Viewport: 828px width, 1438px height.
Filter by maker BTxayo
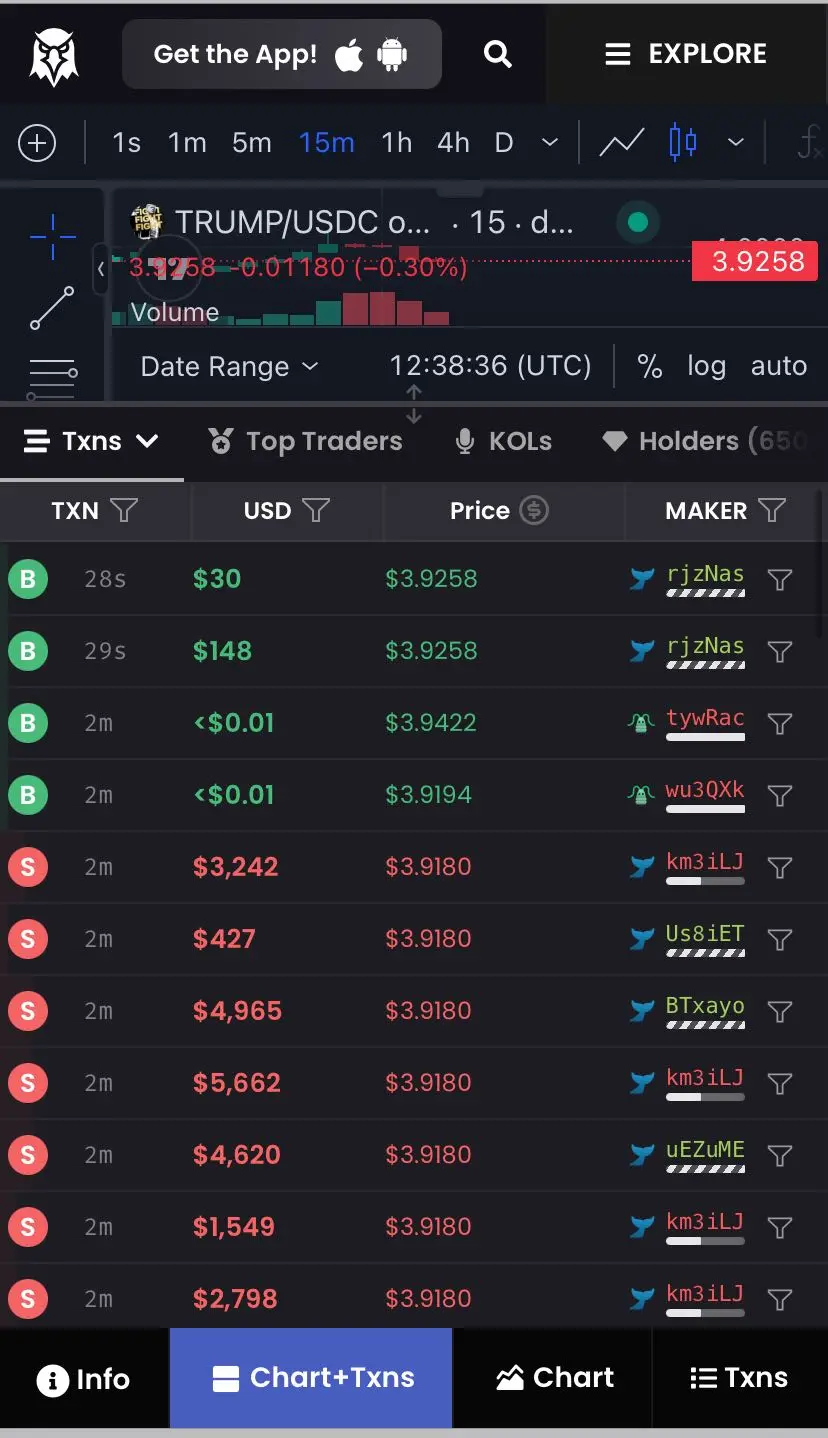(x=780, y=1011)
